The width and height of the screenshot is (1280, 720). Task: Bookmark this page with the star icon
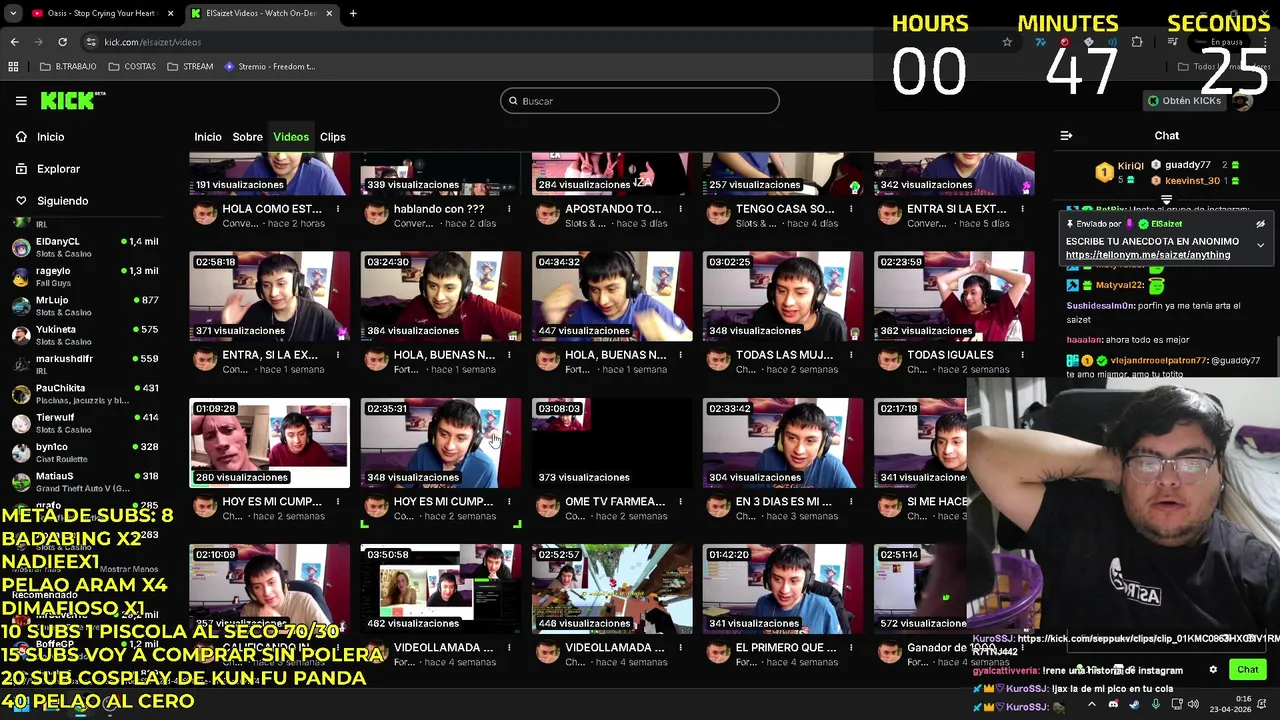click(x=1007, y=42)
